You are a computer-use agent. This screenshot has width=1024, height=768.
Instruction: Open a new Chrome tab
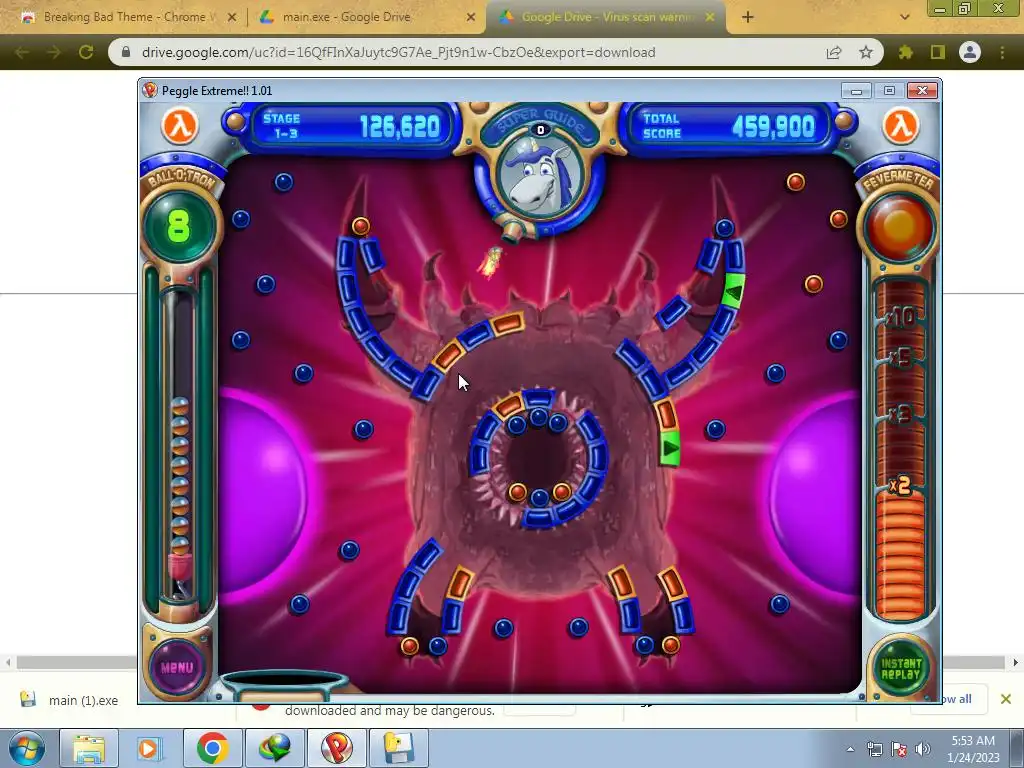click(x=748, y=18)
